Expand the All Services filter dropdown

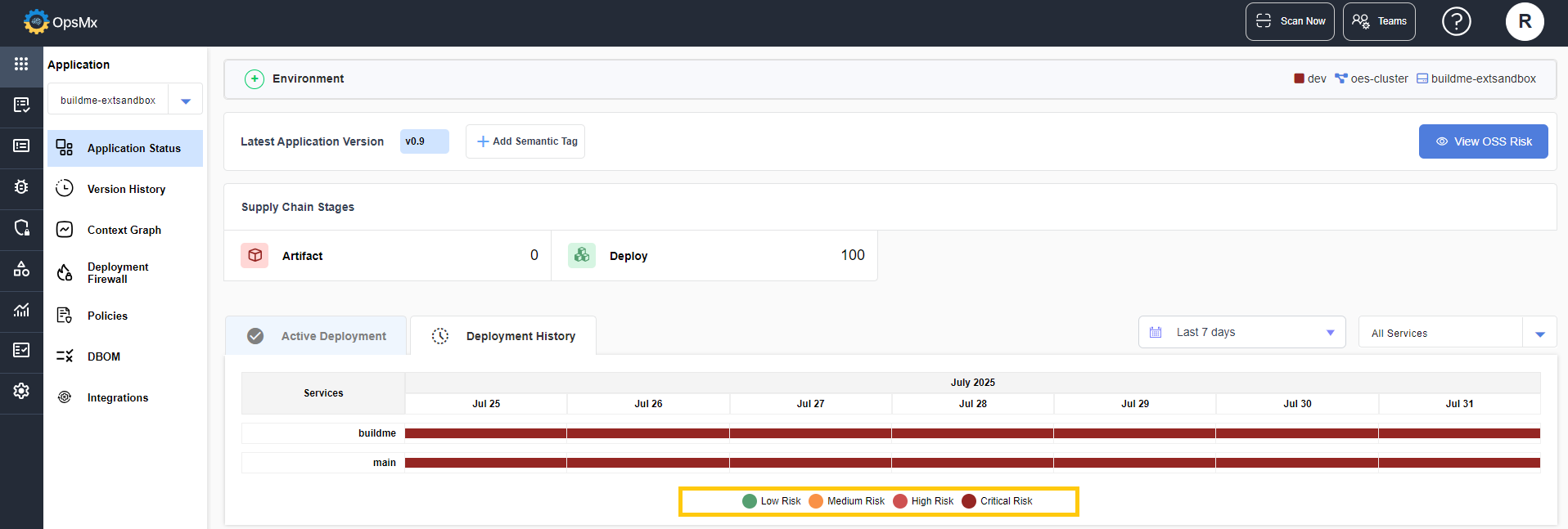1539,334
